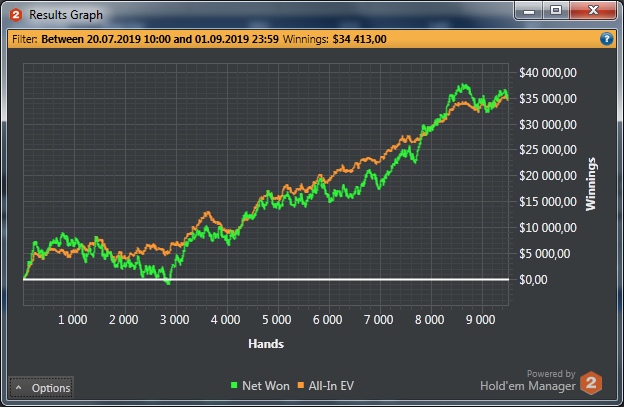
Task: Click the $5 000,00 axis label
Action: coord(544,253)
